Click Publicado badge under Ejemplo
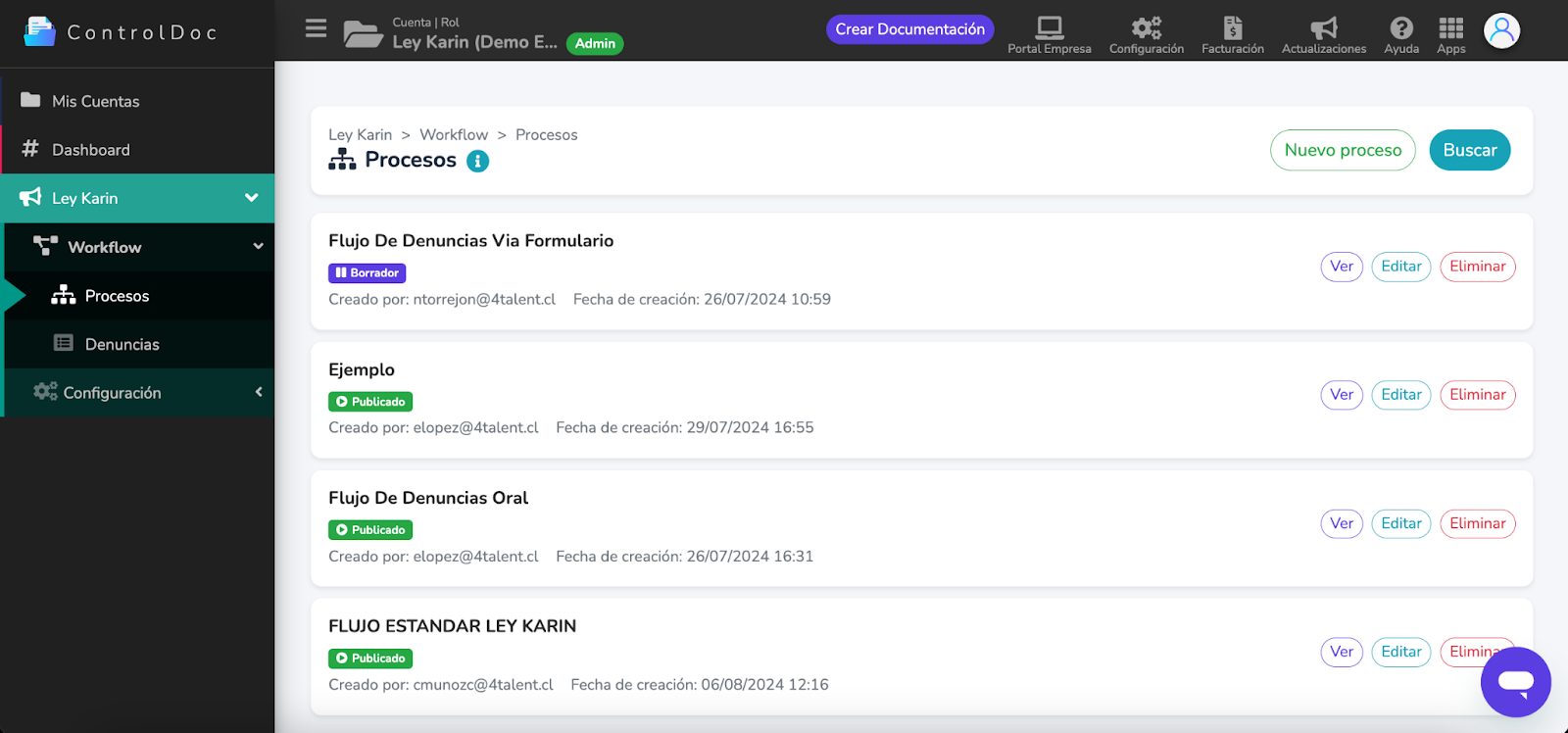This screenshot has width=1568, height=733. tap(370, 401)
